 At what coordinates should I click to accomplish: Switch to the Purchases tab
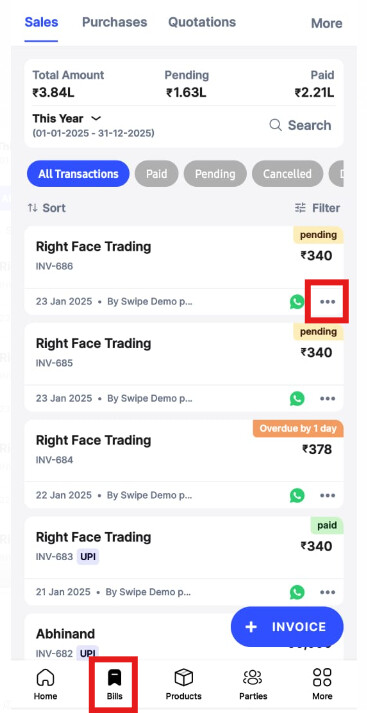pyautogui.click(x=115, y=22)
